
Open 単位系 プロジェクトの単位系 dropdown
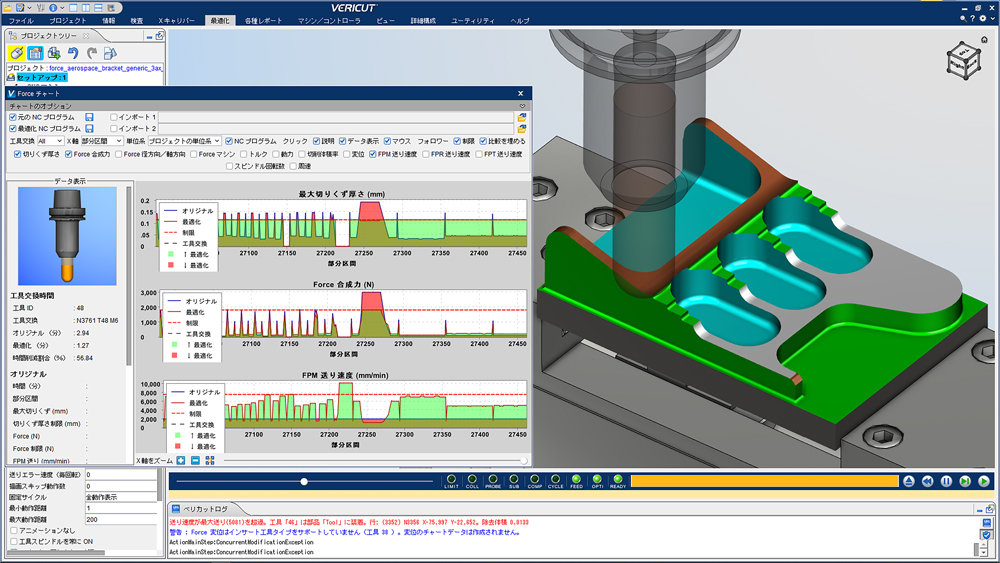click(184, 141)
